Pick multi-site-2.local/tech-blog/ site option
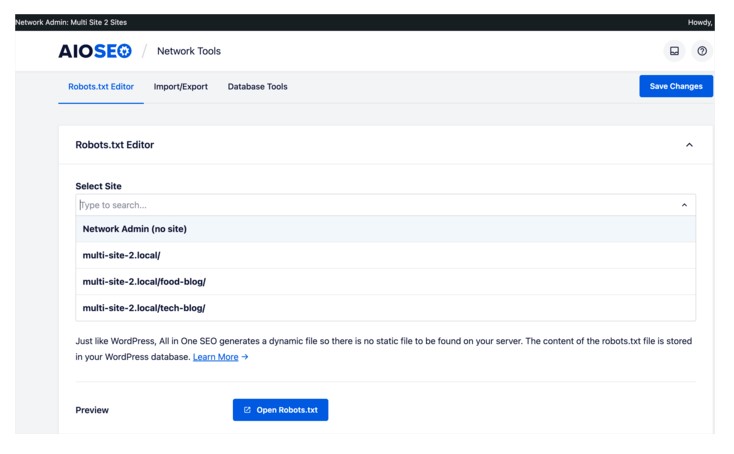 385,308
